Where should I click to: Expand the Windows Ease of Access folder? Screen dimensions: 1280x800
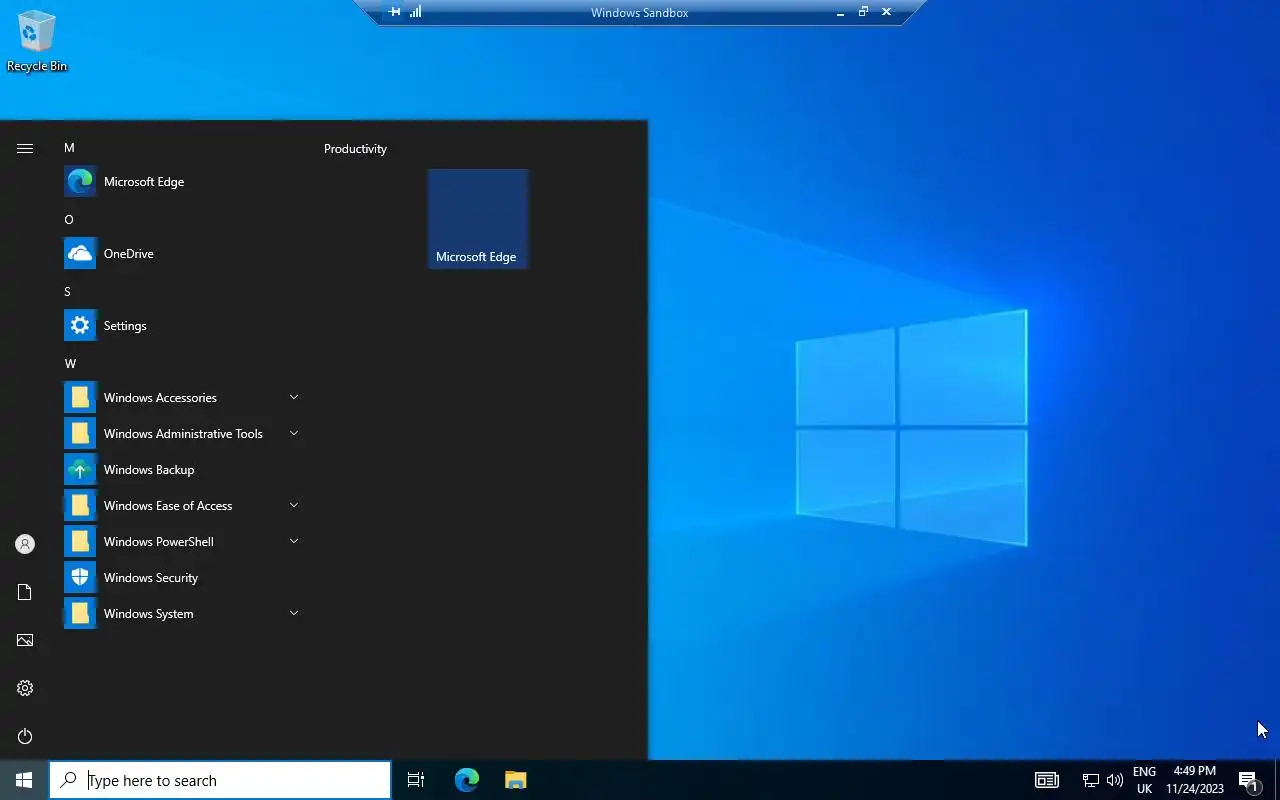point(182,506)
